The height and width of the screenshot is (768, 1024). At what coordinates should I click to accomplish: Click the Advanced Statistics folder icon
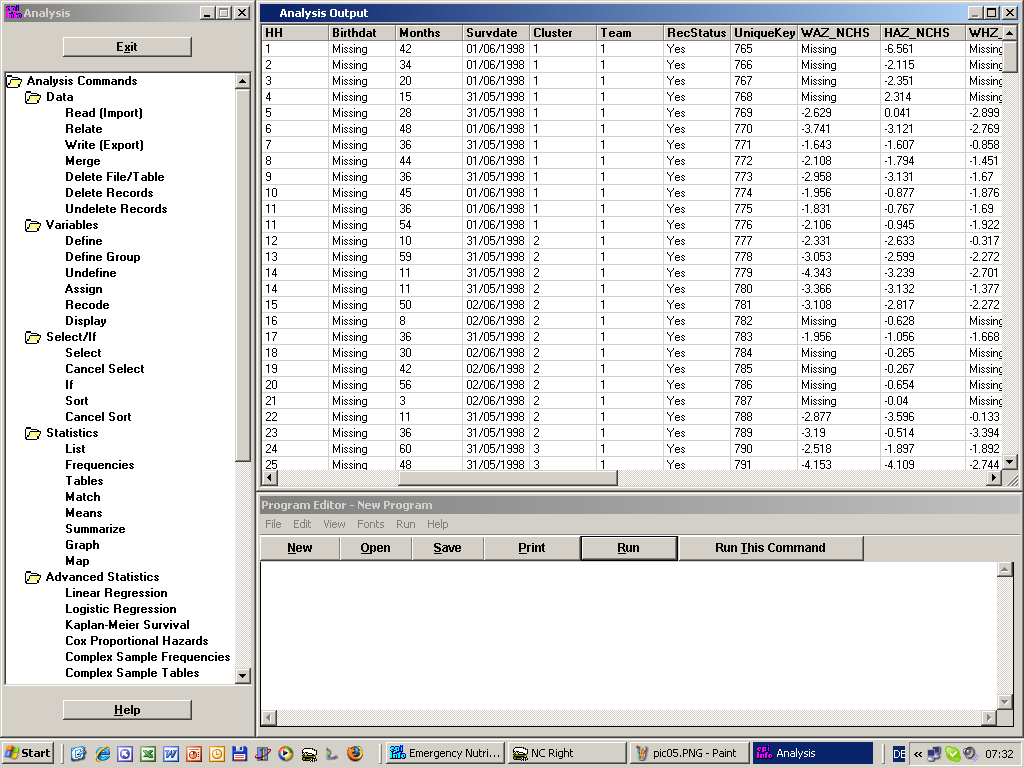tap(34, 577)
